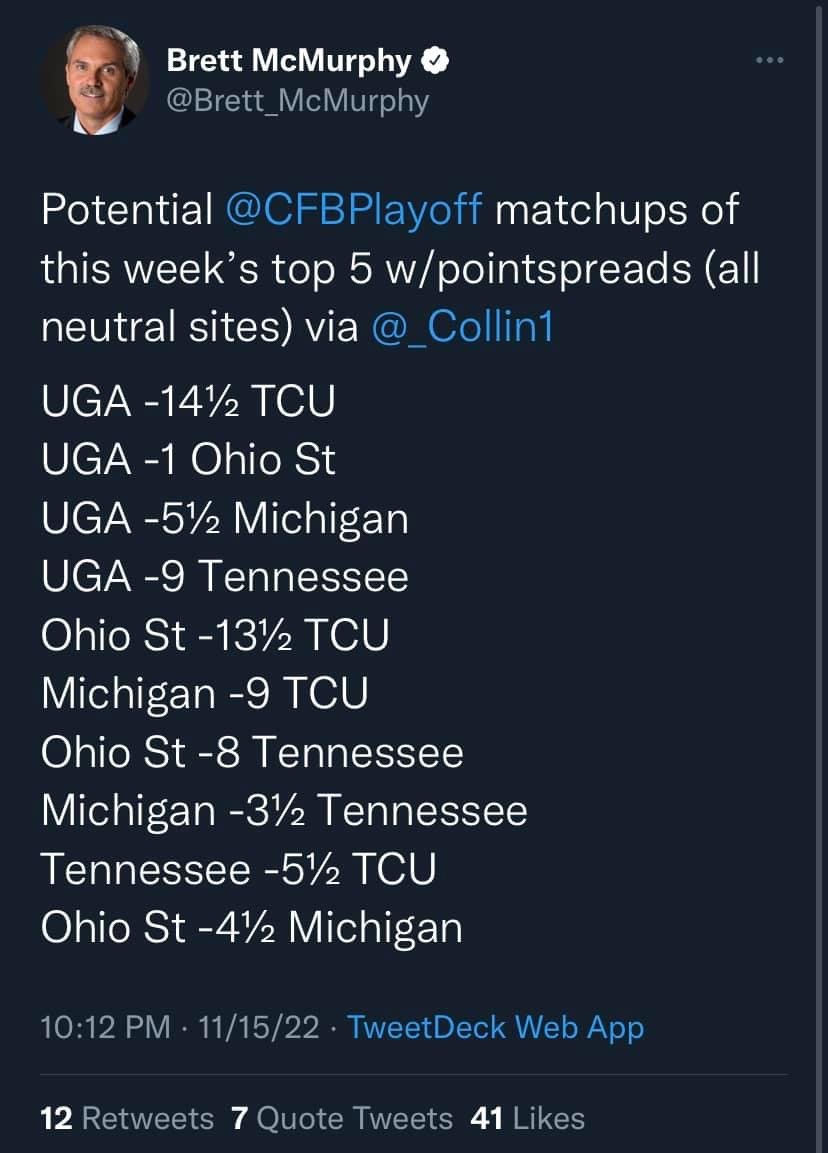Image resolution: width=828 pixels, height=1153 pixels.
Task: Open the three-dot more options menu
Action: pos(770,60)
